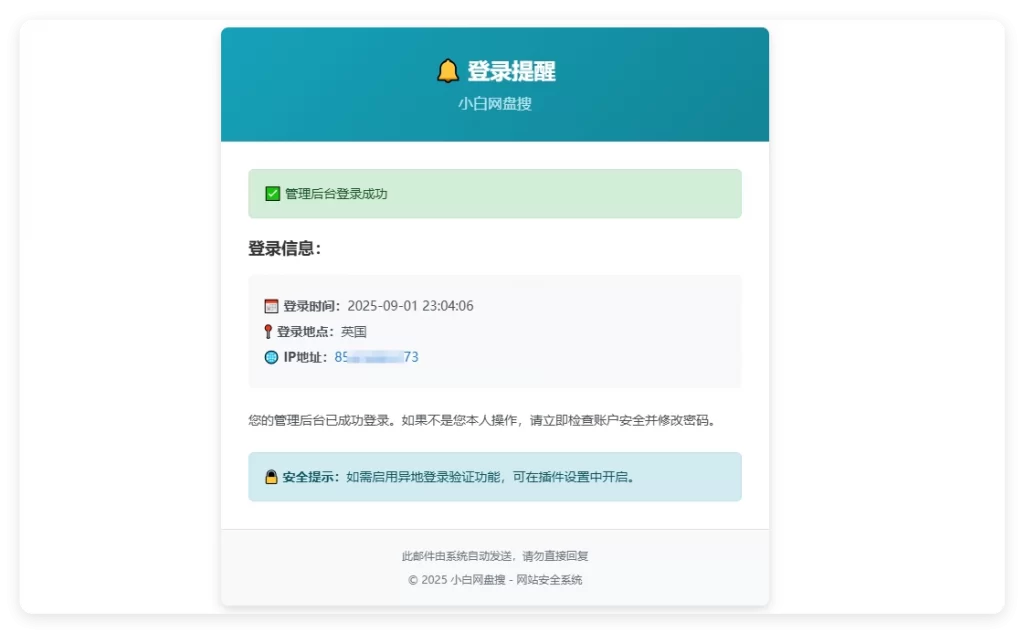The width and height of the screenshot is (1024, 633).
Task: Click the © 2025 copyright footer text
Action: (x=494, y=580)
